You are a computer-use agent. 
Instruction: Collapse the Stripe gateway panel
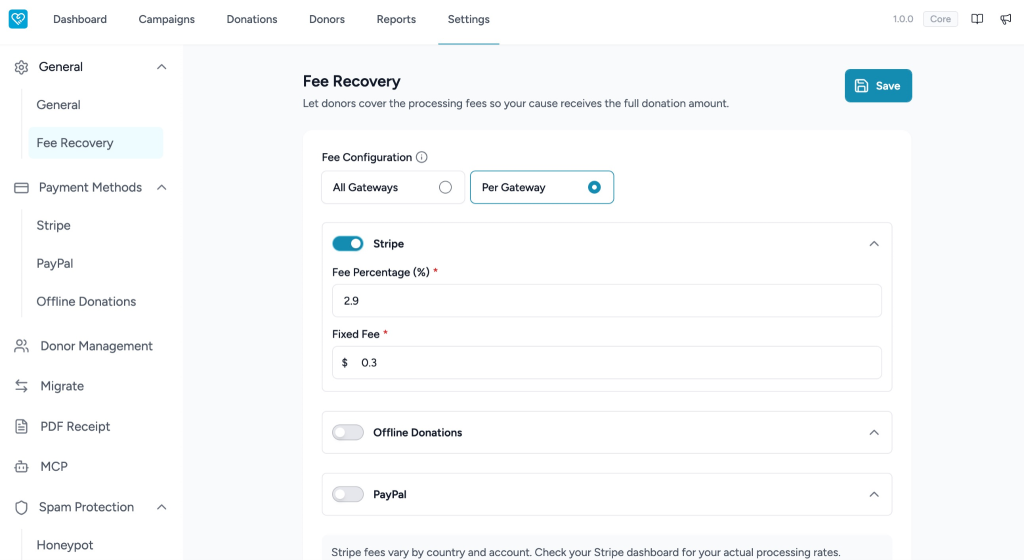[874, 243]
